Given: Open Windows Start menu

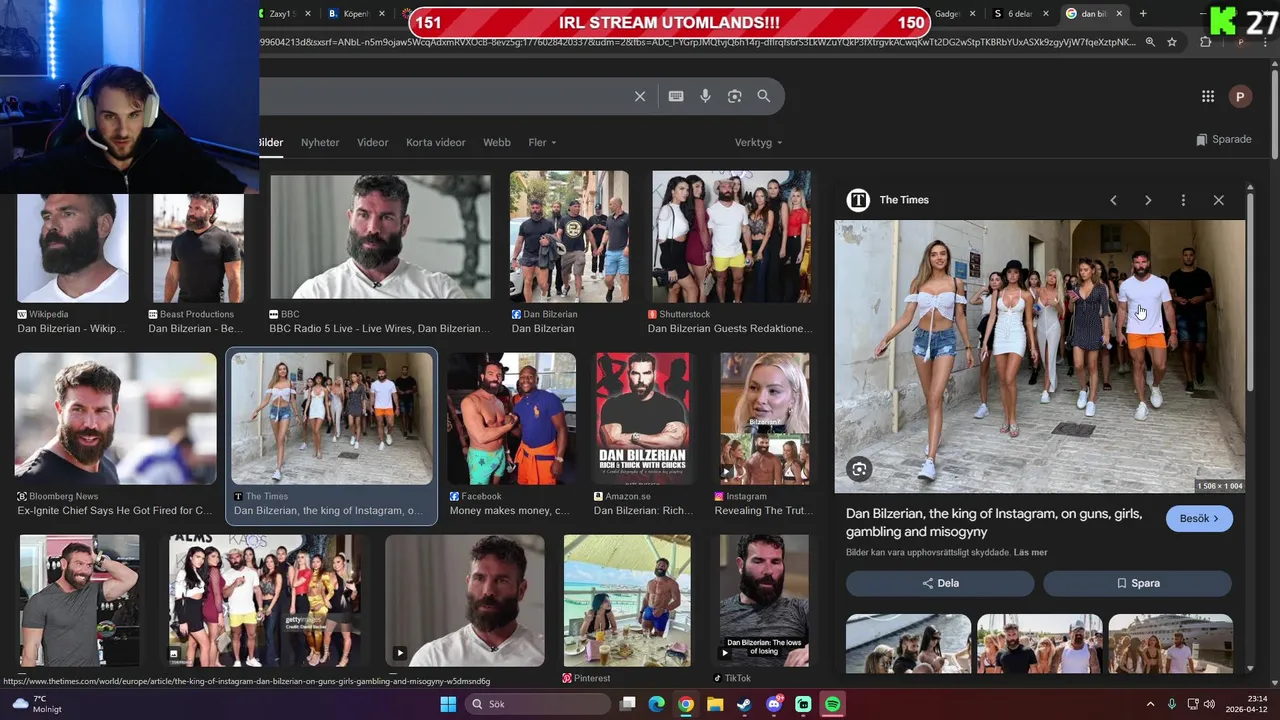Looking at the screenshot, I should [448, 704].
